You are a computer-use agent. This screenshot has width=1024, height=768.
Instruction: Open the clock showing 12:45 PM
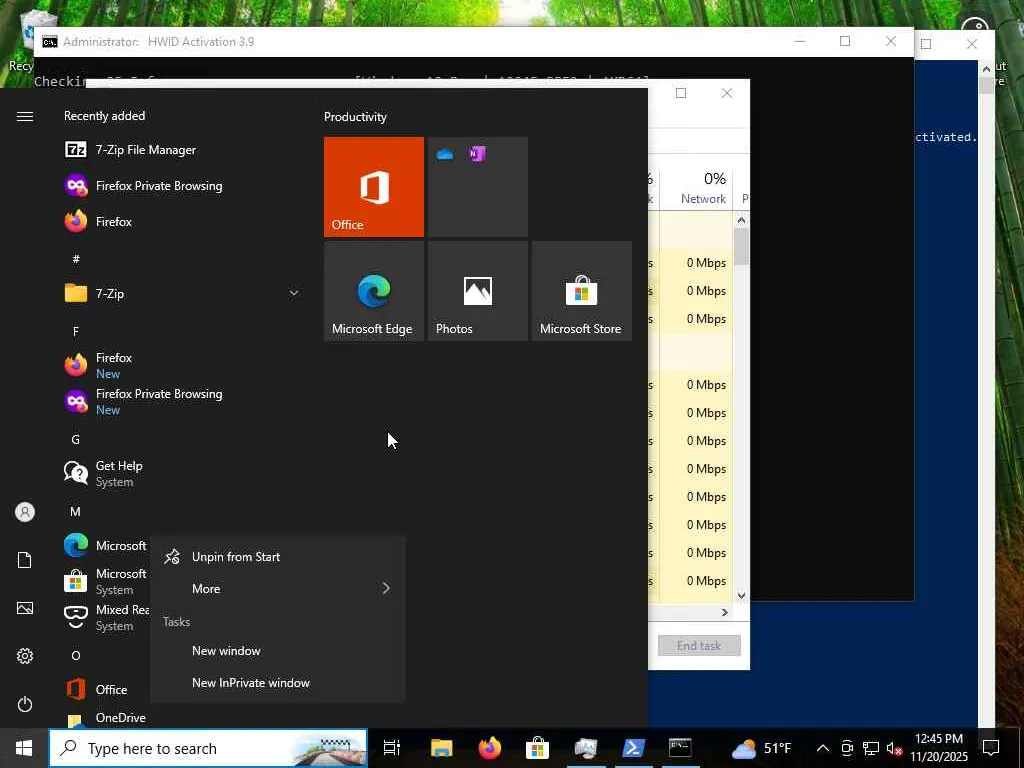coord(939,748)
